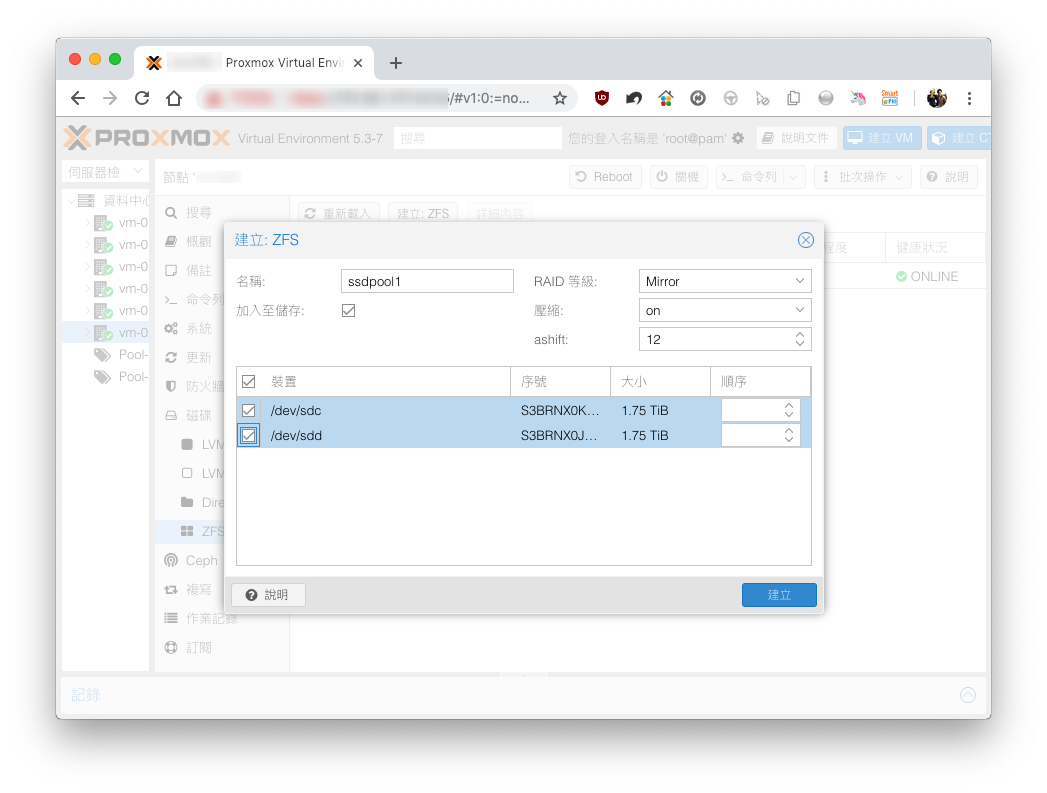Open the Summary item in node menu

click(198, 242)
